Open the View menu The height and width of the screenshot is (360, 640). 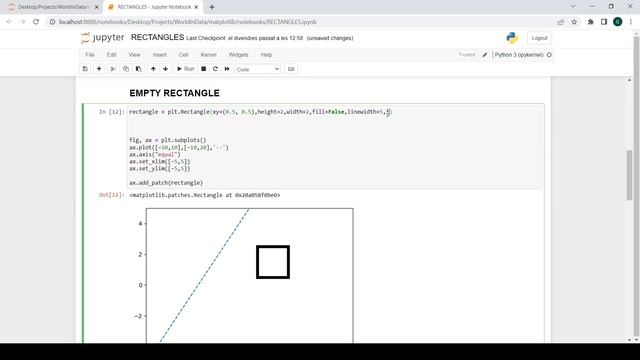tap(134, 55)
